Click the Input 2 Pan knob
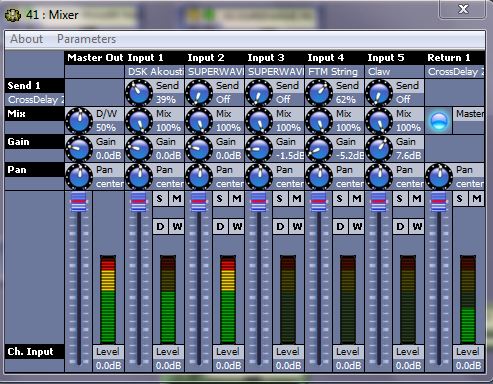 pos(199,177)
